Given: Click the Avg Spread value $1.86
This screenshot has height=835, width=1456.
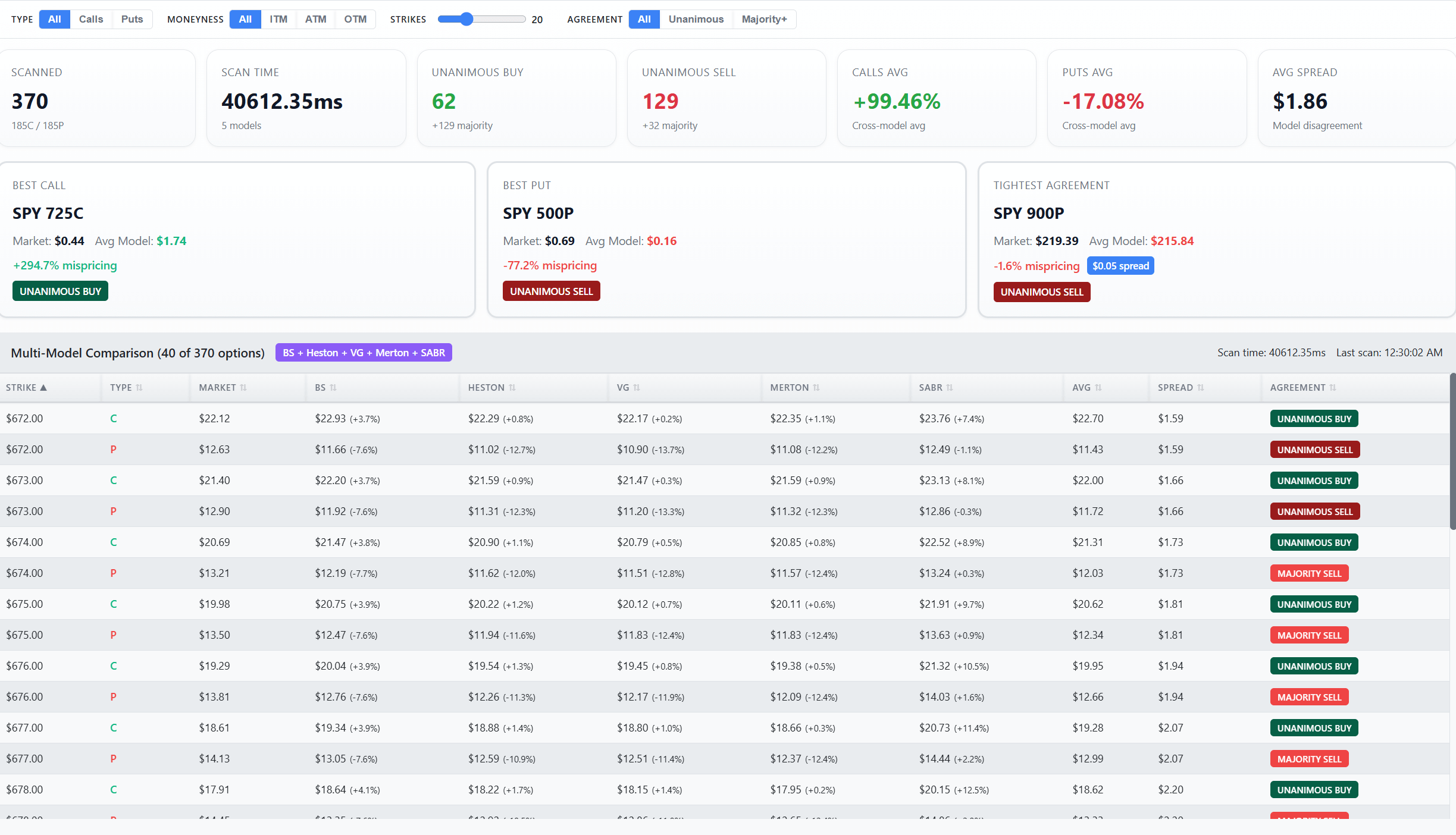Looking at the screenshot, I should [1300, 101].
